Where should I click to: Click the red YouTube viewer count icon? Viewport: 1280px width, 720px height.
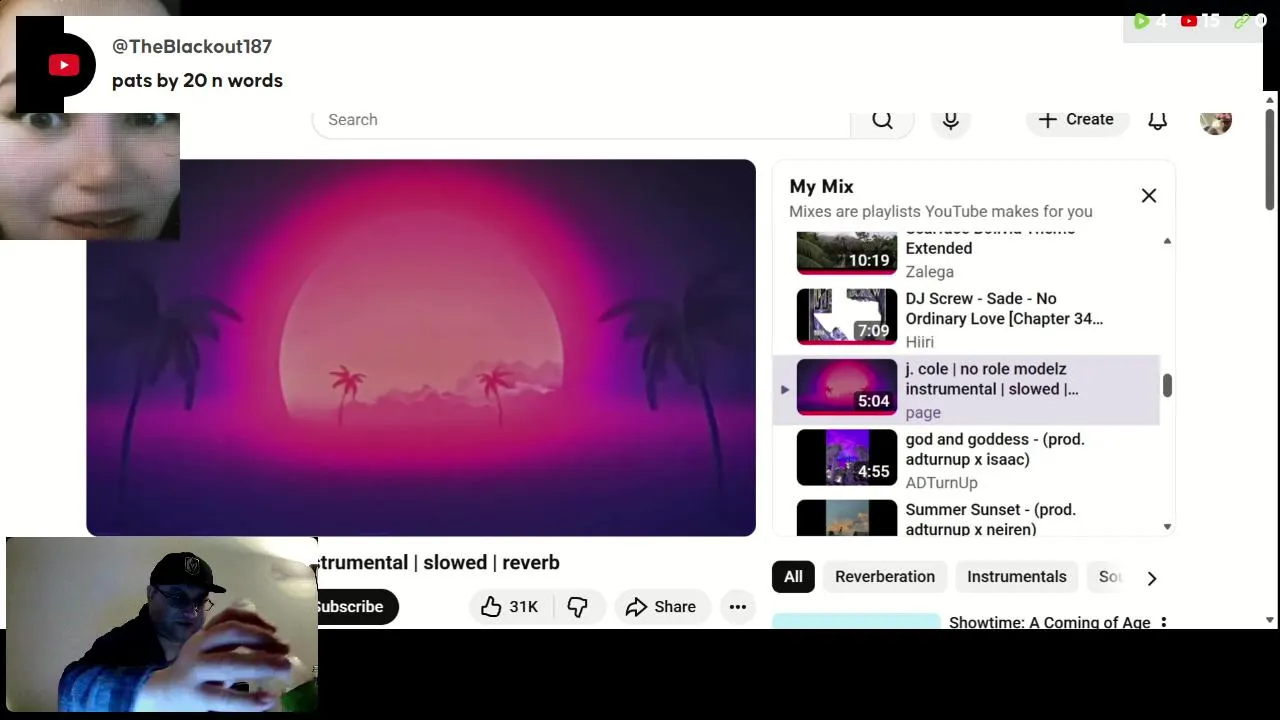(x=1189, y=21)
